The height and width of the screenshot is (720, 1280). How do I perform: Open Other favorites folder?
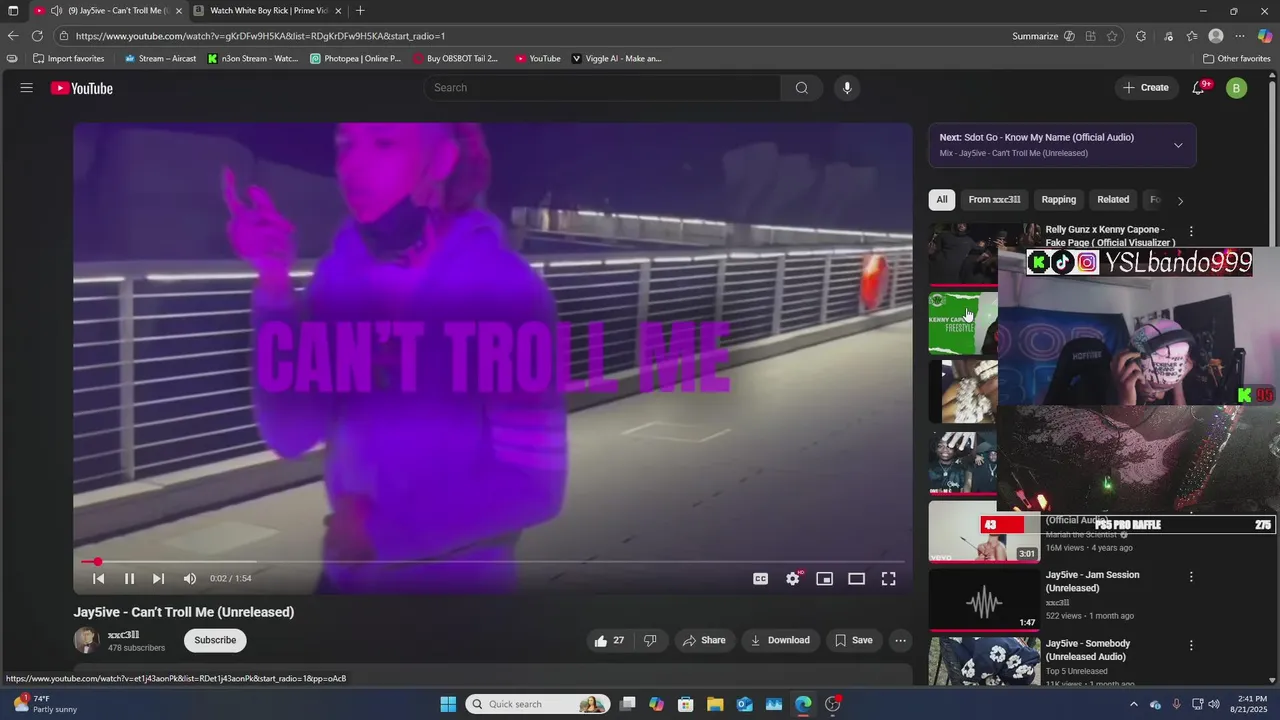tap(1237, 58)
